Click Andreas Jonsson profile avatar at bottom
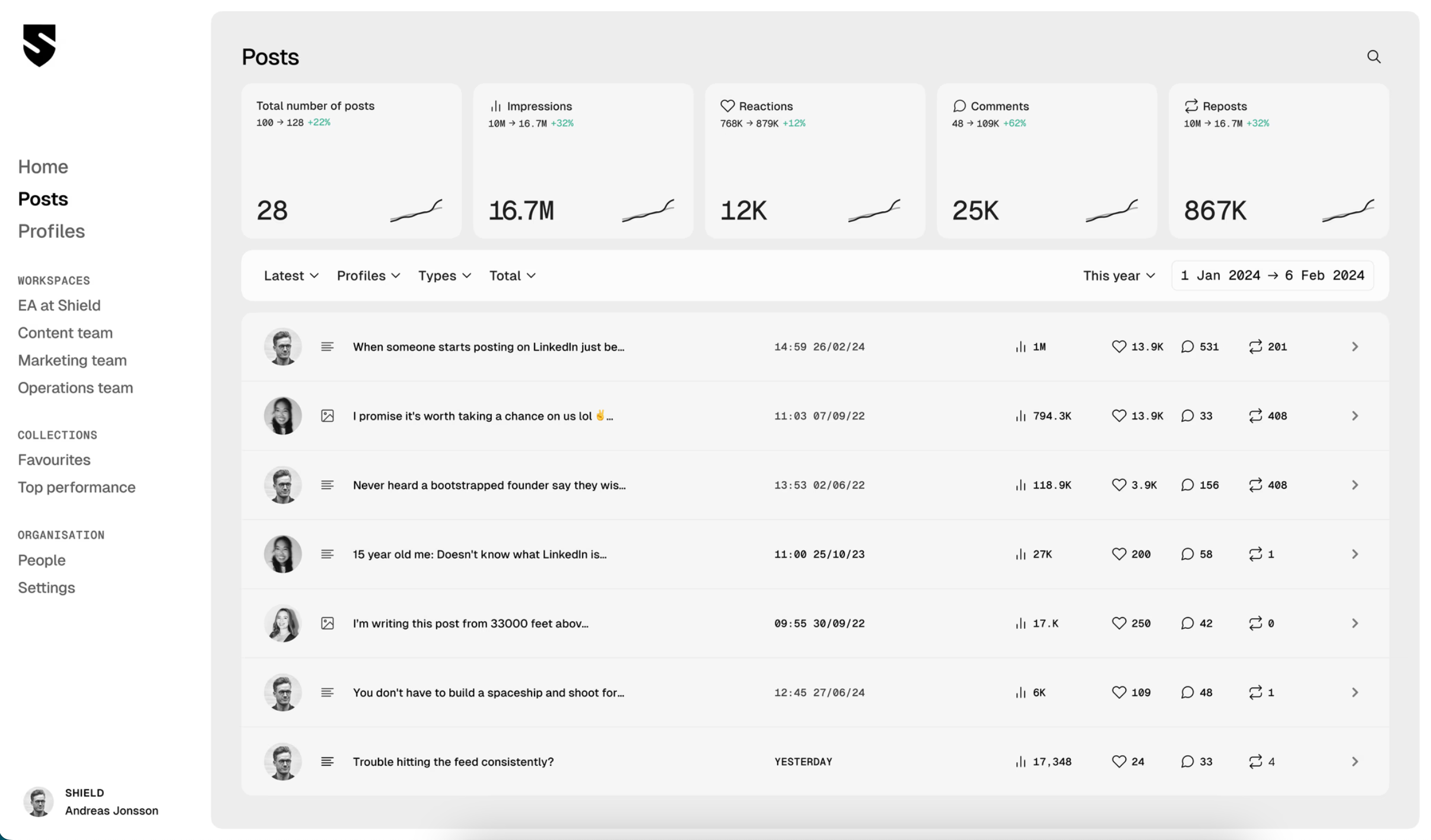Viewport: 1431px width, 840px height. 39,802
